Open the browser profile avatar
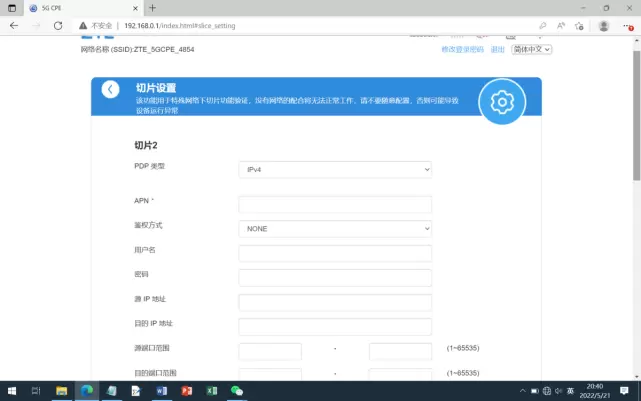Screen dimensions: 641x401 603,25
